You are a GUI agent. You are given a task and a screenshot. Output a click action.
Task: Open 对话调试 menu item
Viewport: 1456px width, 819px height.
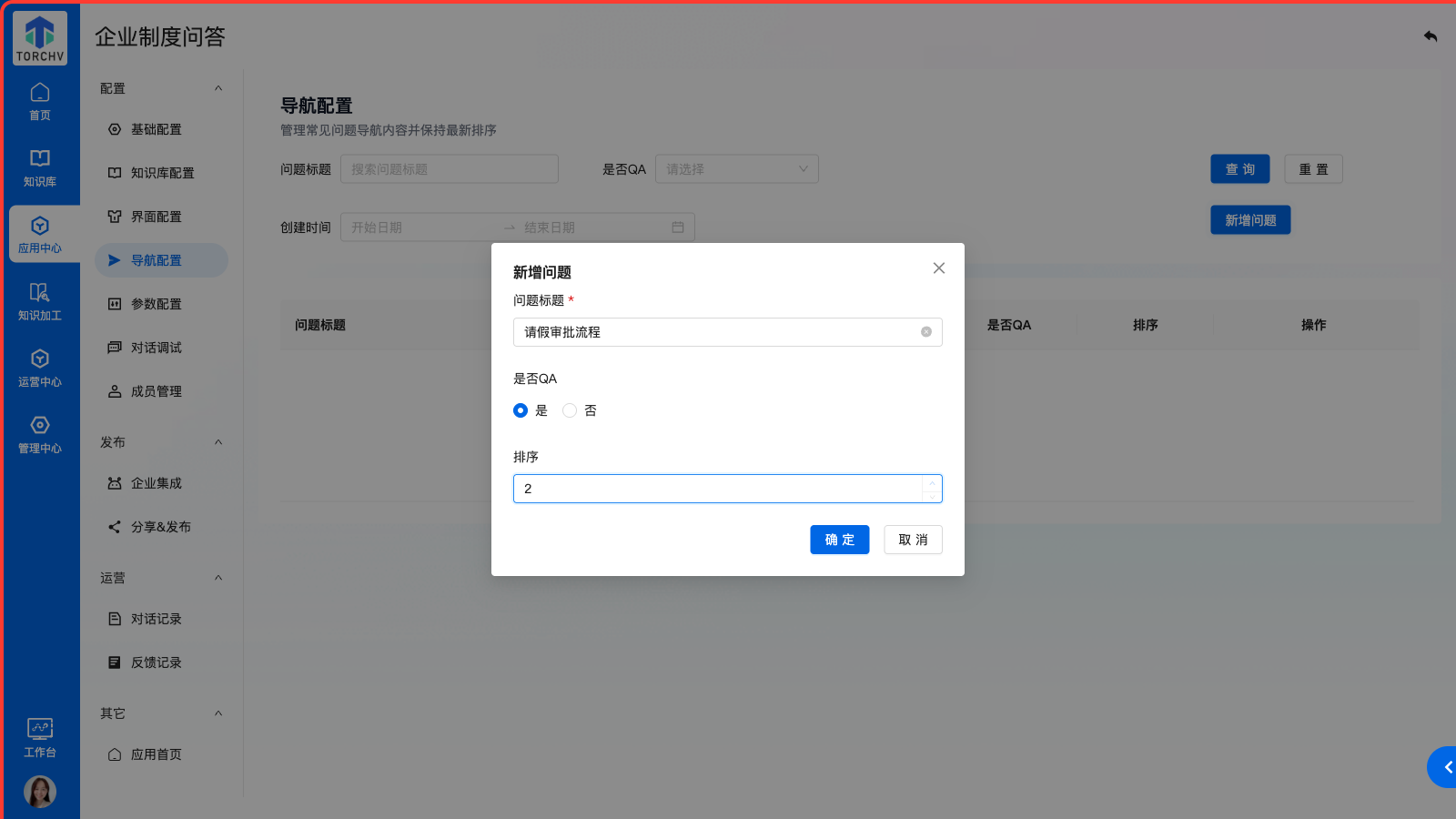[156, 348]
